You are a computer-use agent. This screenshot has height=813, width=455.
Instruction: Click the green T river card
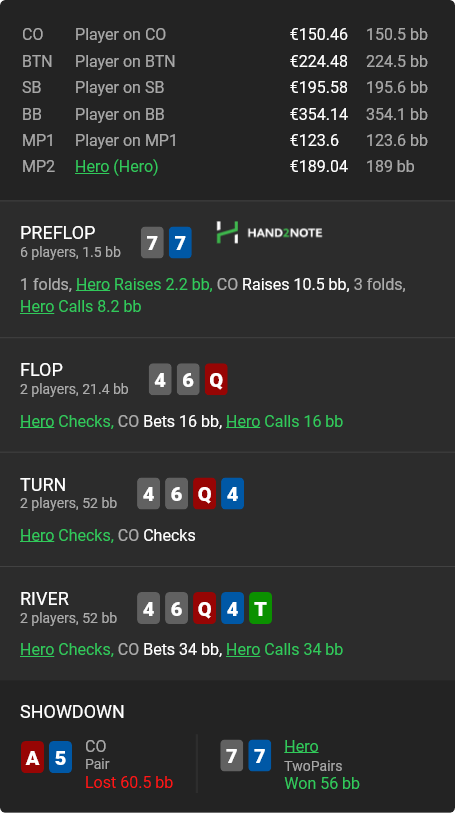(x=260, y=608)
